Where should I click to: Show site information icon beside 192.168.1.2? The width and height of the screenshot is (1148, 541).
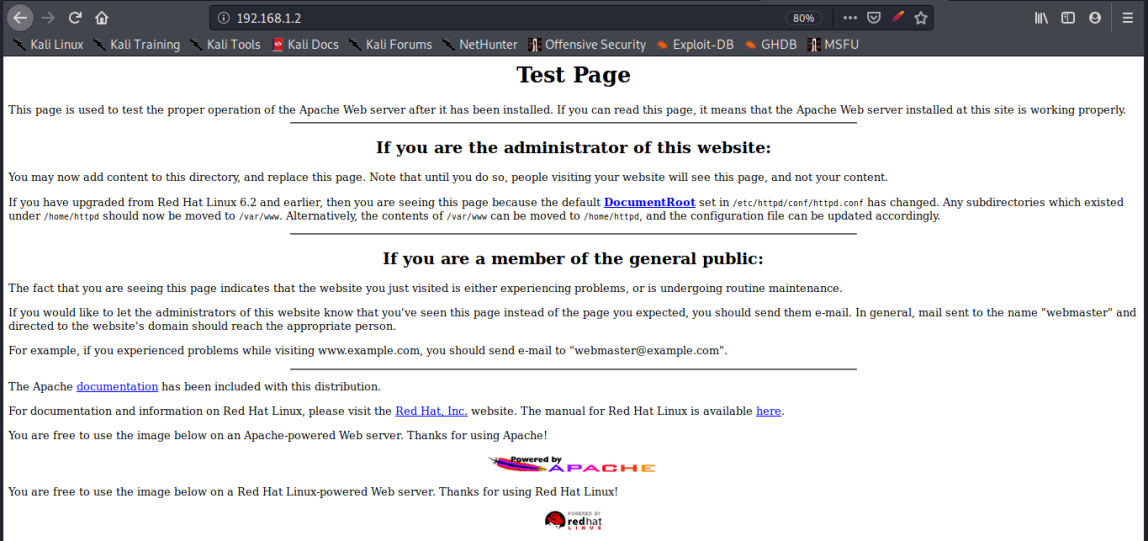coord(223,18)
